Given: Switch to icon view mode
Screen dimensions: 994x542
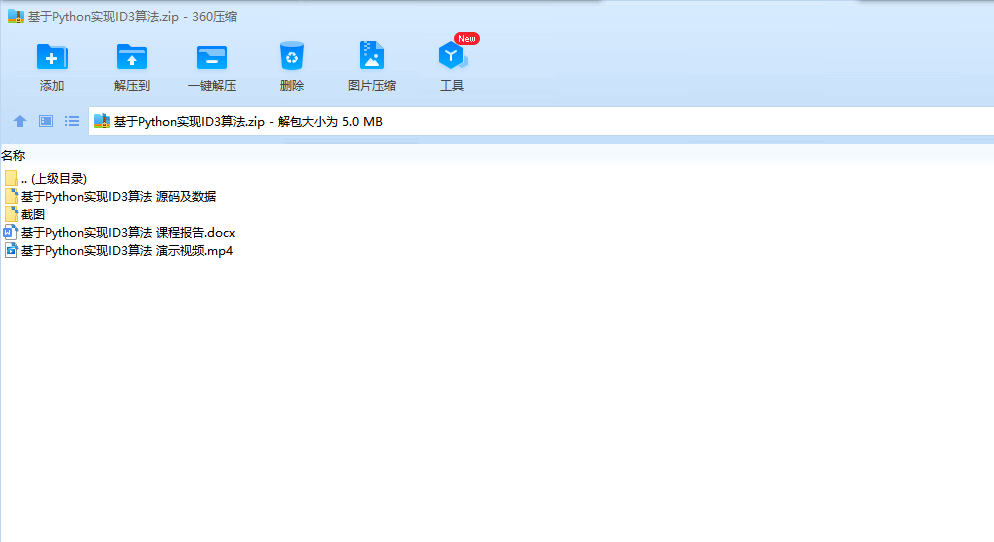Looking at the screenshot, I should (46, 121).
